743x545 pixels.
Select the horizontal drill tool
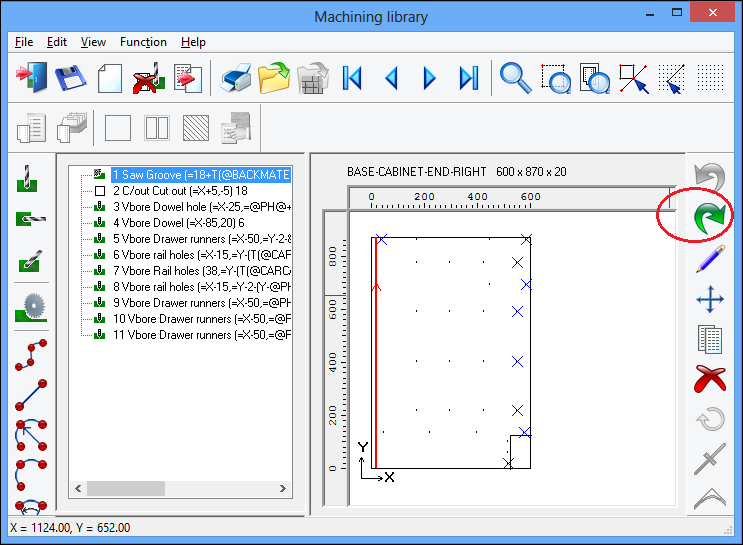click(x=31, y=219)
